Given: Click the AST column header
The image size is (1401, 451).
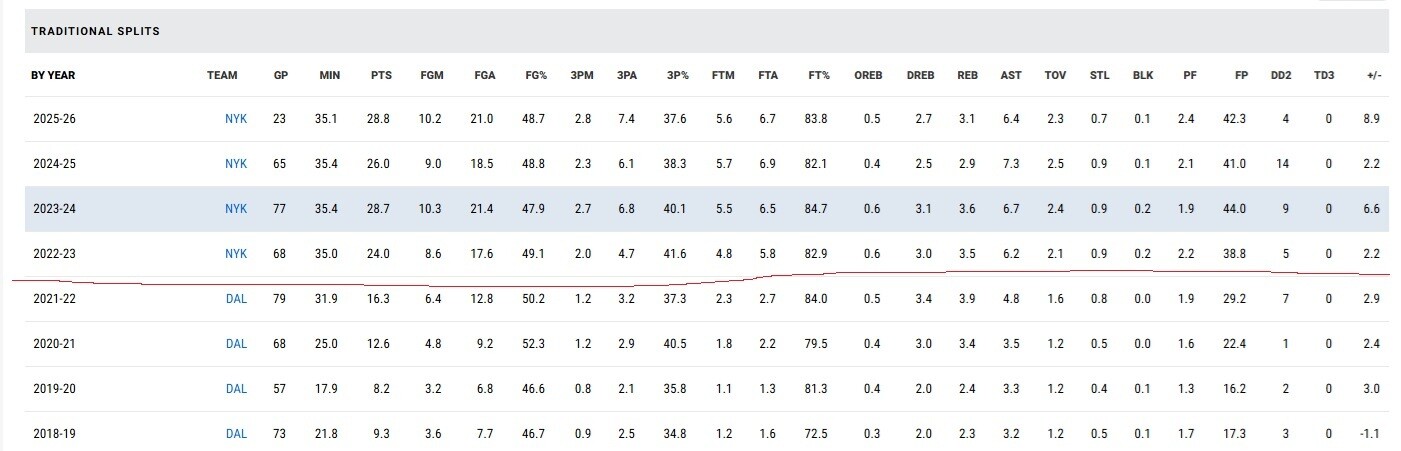Looking at the screenshot, I should (x=1011, y=75).
